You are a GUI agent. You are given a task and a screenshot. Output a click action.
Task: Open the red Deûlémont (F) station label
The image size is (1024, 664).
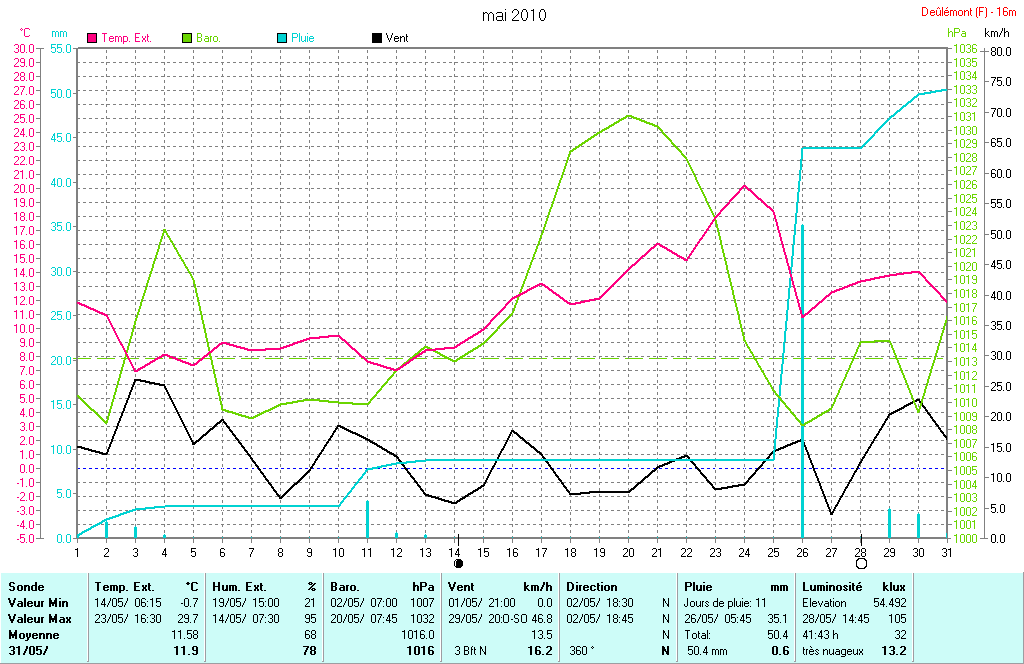tap(969, 12)
